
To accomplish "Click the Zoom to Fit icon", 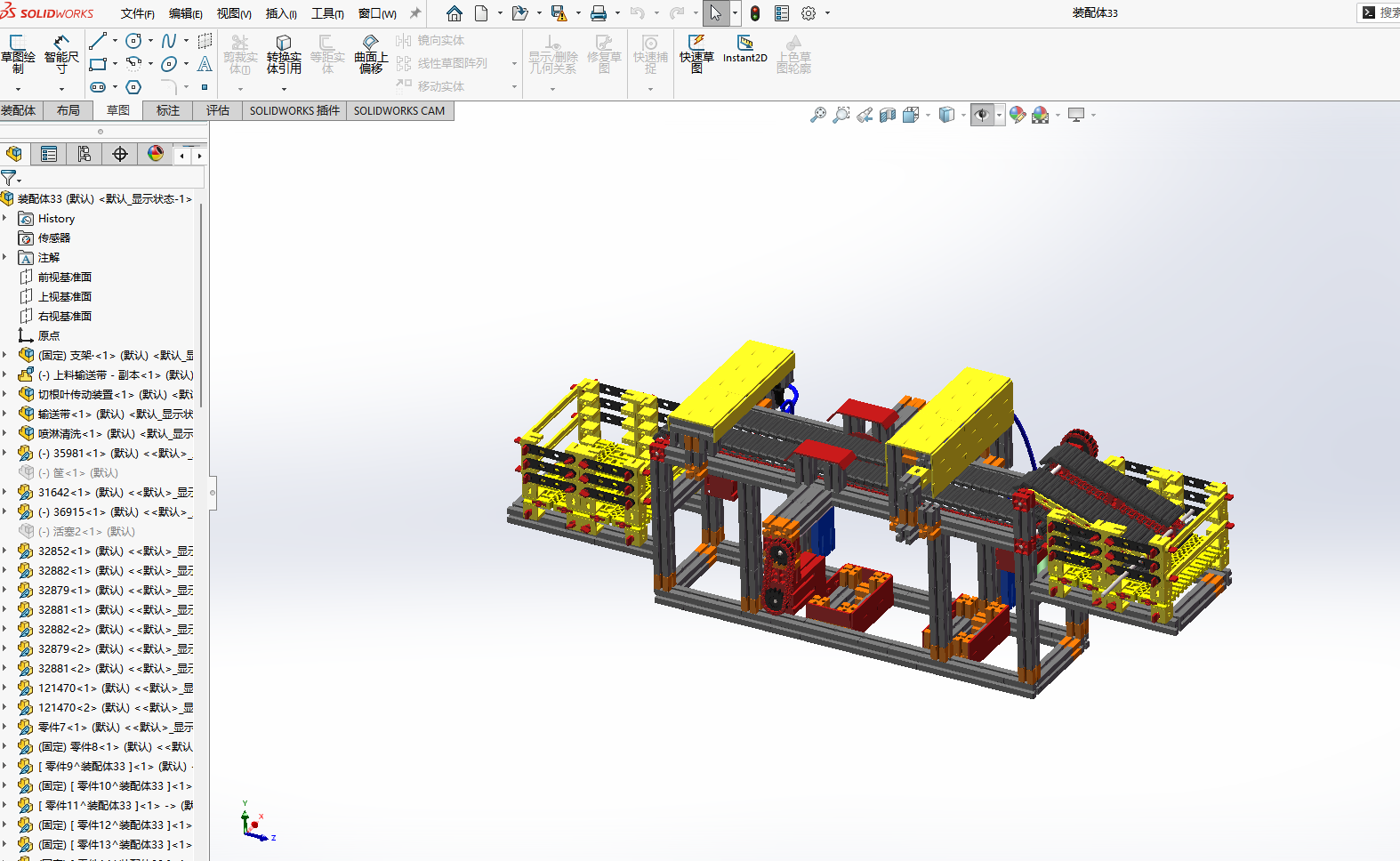I will (818, 115).
